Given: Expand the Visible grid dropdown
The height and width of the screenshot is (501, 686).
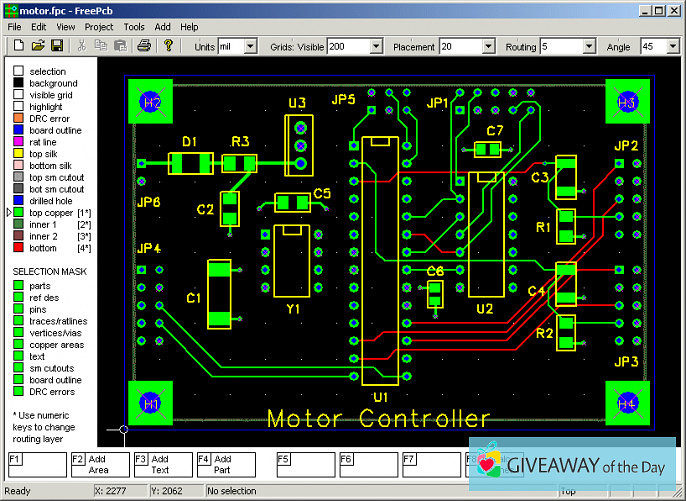Looking at the screenshot, I should [376, 46].
